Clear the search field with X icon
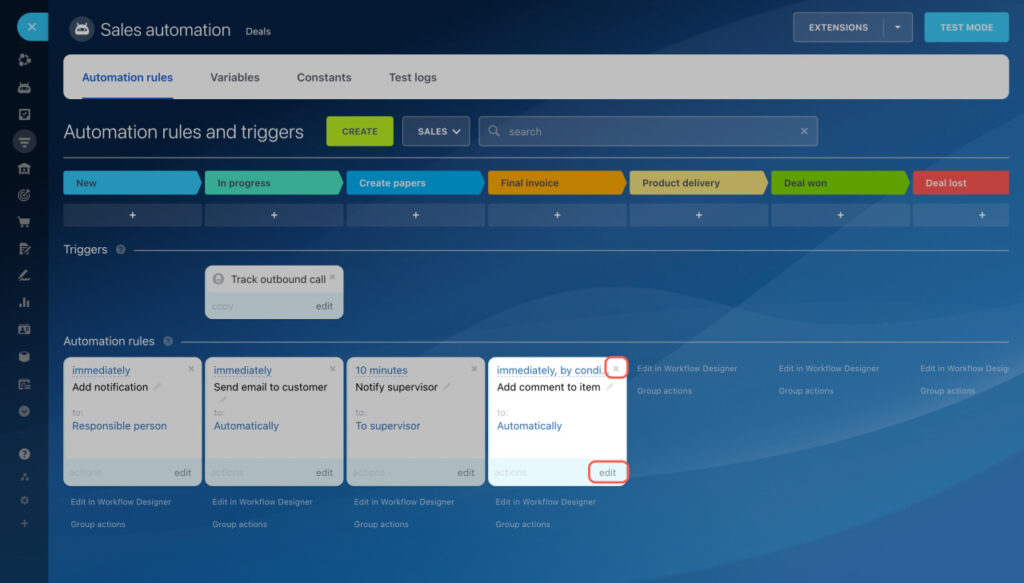 click(x=804, y=131)
